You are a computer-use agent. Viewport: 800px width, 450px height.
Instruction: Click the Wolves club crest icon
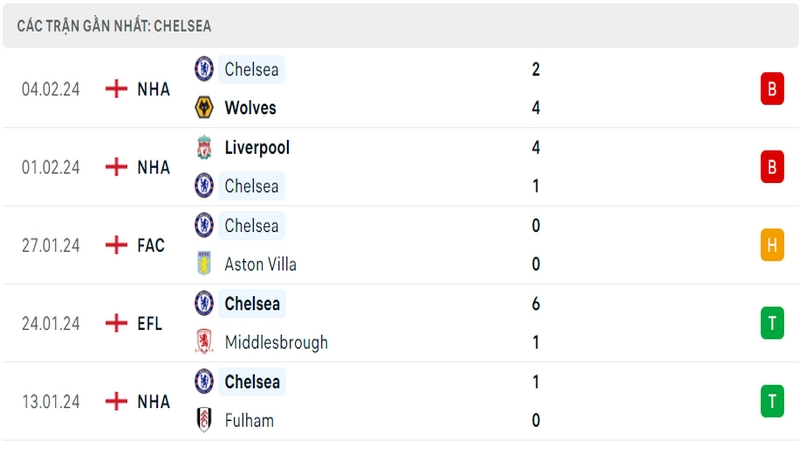pyautogui.click(x=204, y=108)
